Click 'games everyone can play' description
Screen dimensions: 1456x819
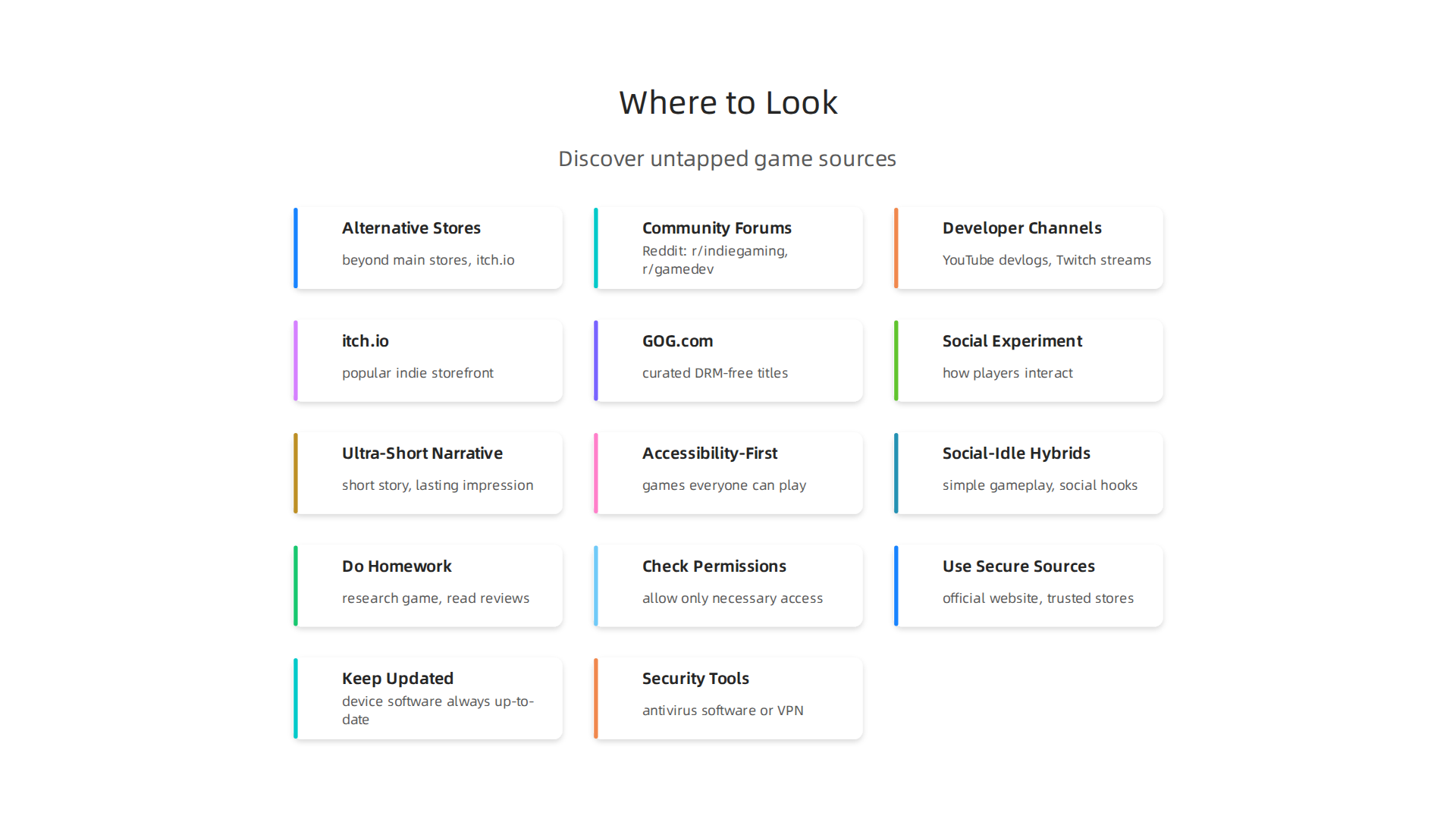723,485
